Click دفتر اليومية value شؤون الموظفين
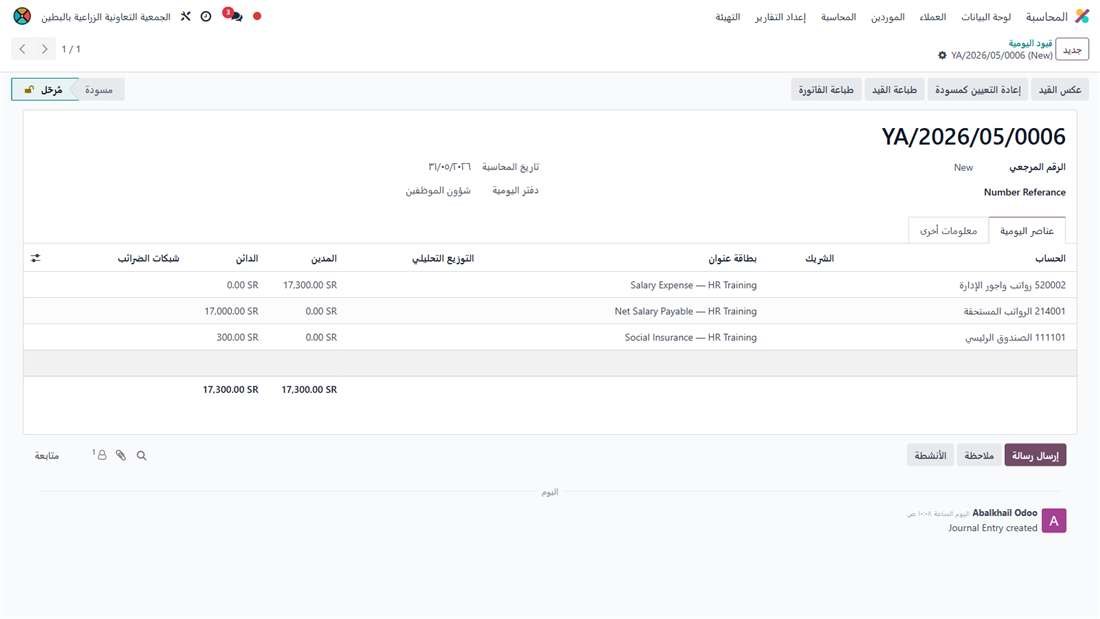This screenshot has height=619, width=1100. 438,191
